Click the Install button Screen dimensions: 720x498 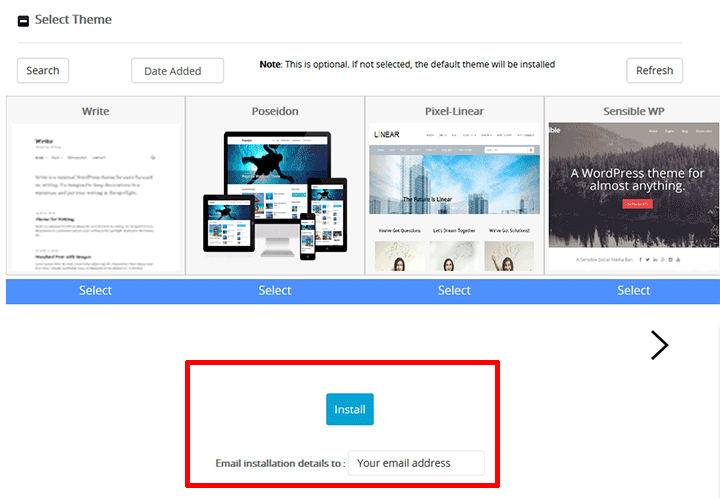point(349,409)
